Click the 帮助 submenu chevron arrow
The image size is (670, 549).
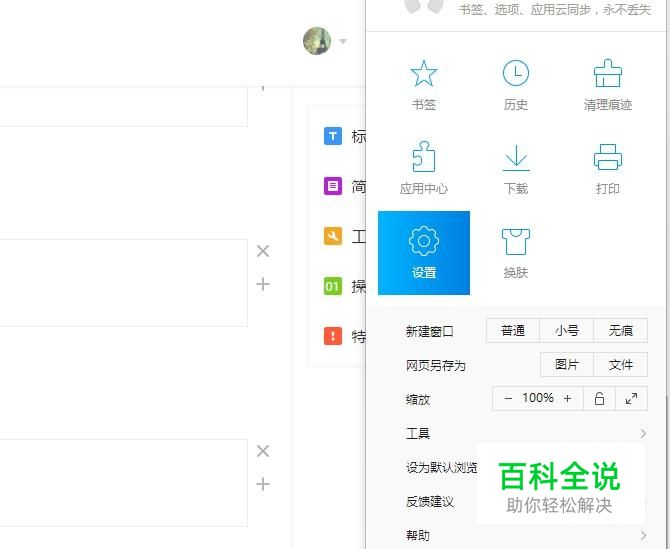point(643,535)
